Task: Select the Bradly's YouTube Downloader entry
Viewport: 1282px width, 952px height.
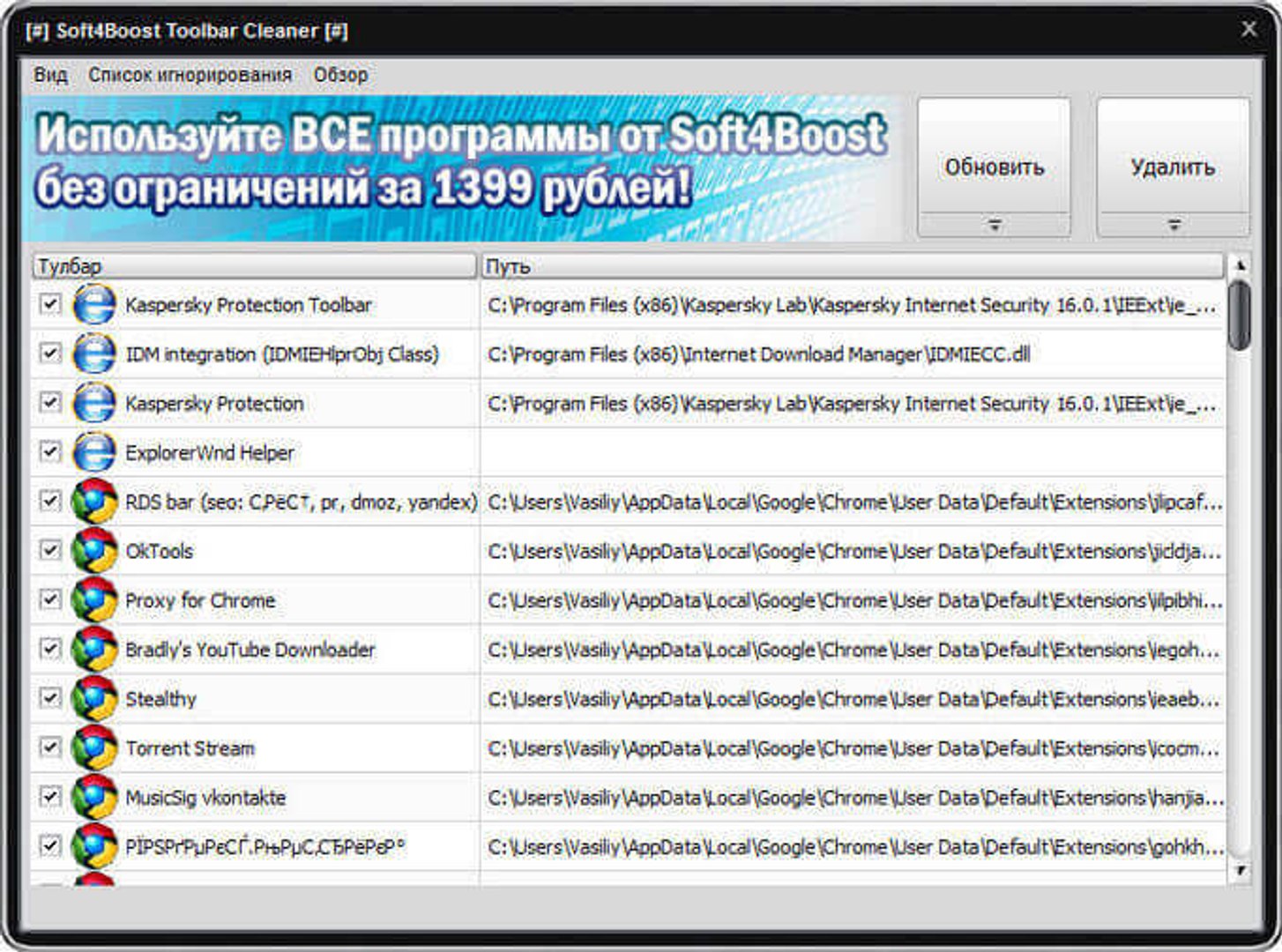Action: point(250,651)
